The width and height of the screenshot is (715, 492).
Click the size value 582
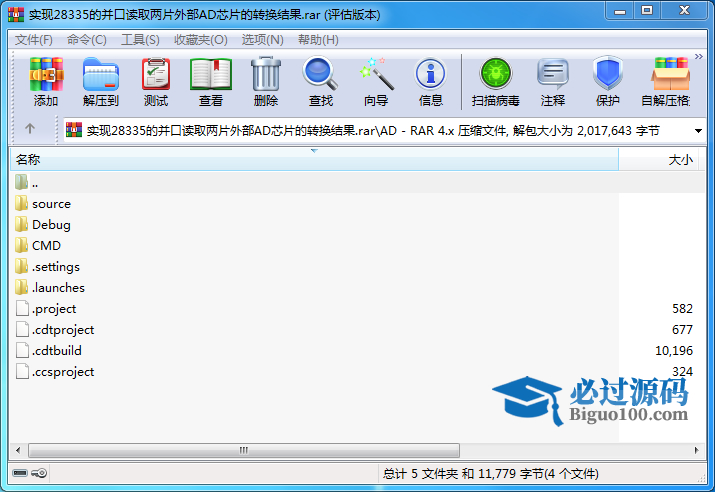click(x=683, y=309)
